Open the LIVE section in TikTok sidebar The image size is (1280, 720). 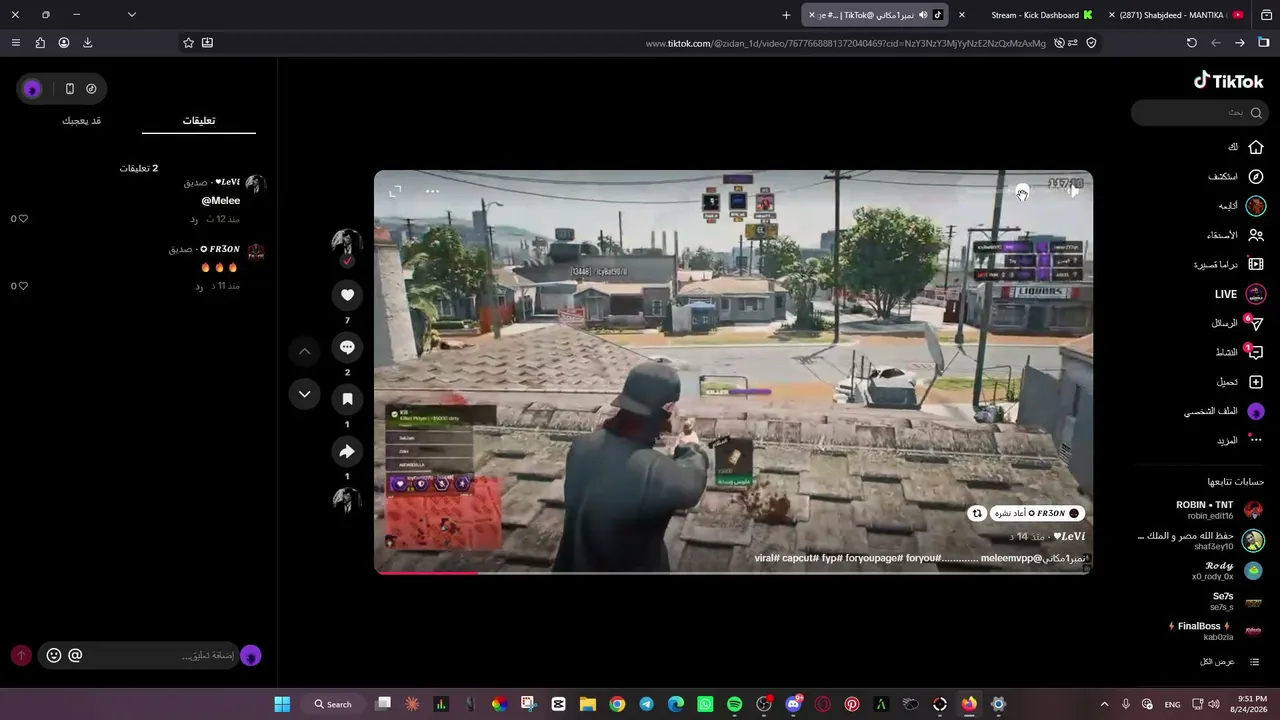[x=1240, y=294]
